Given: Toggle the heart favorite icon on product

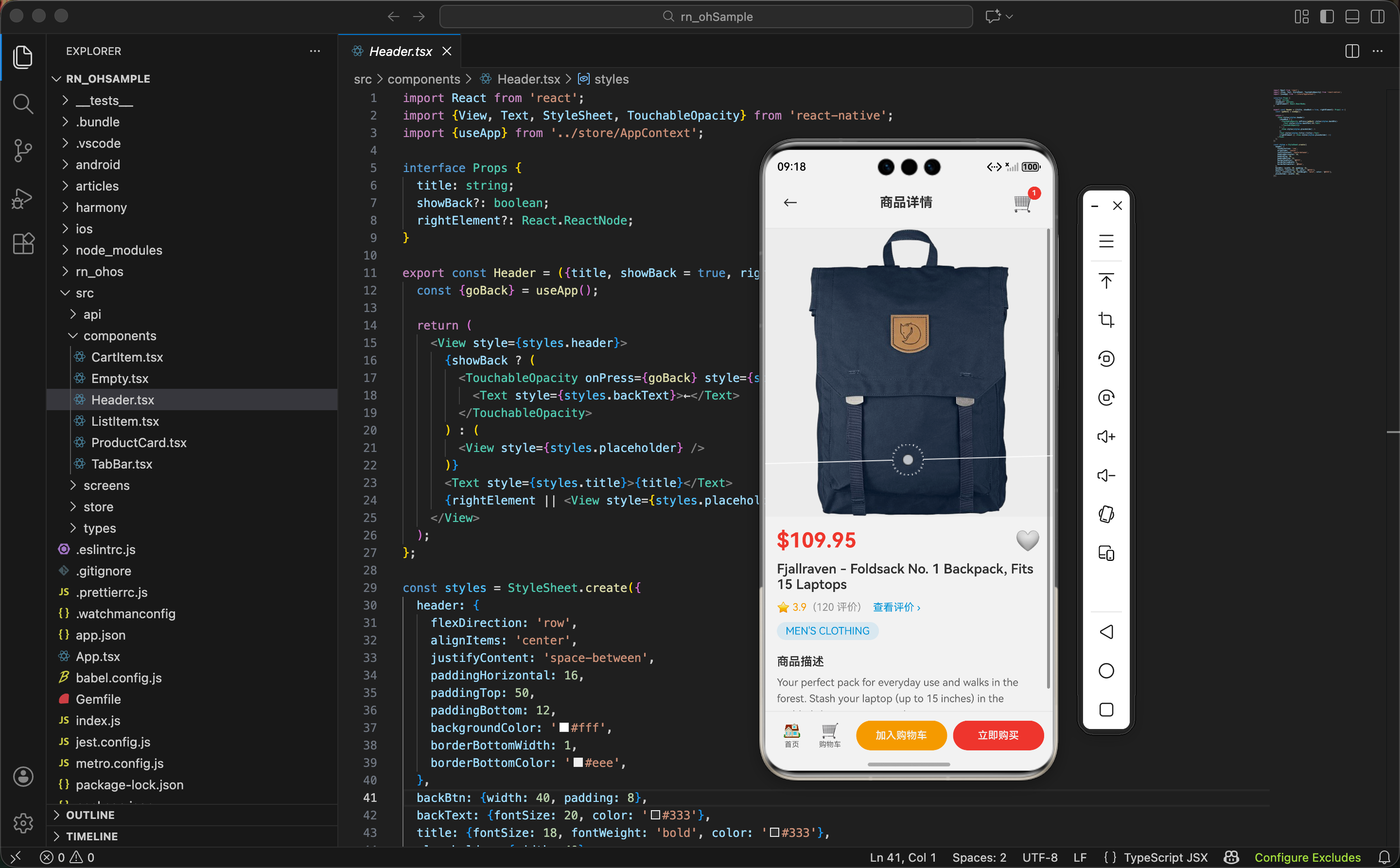Looking at the screenshot, I should click(1027, 539).
